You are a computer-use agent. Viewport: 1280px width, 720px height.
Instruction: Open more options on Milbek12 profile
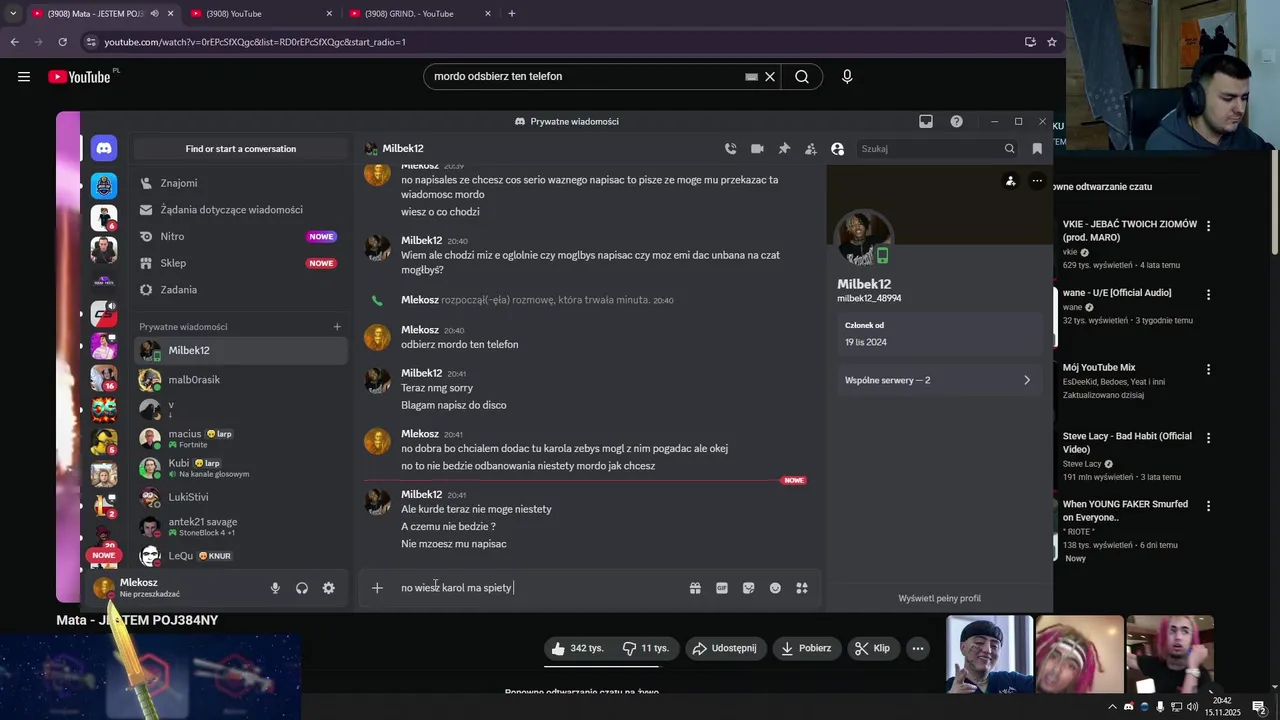[1037, 181]
